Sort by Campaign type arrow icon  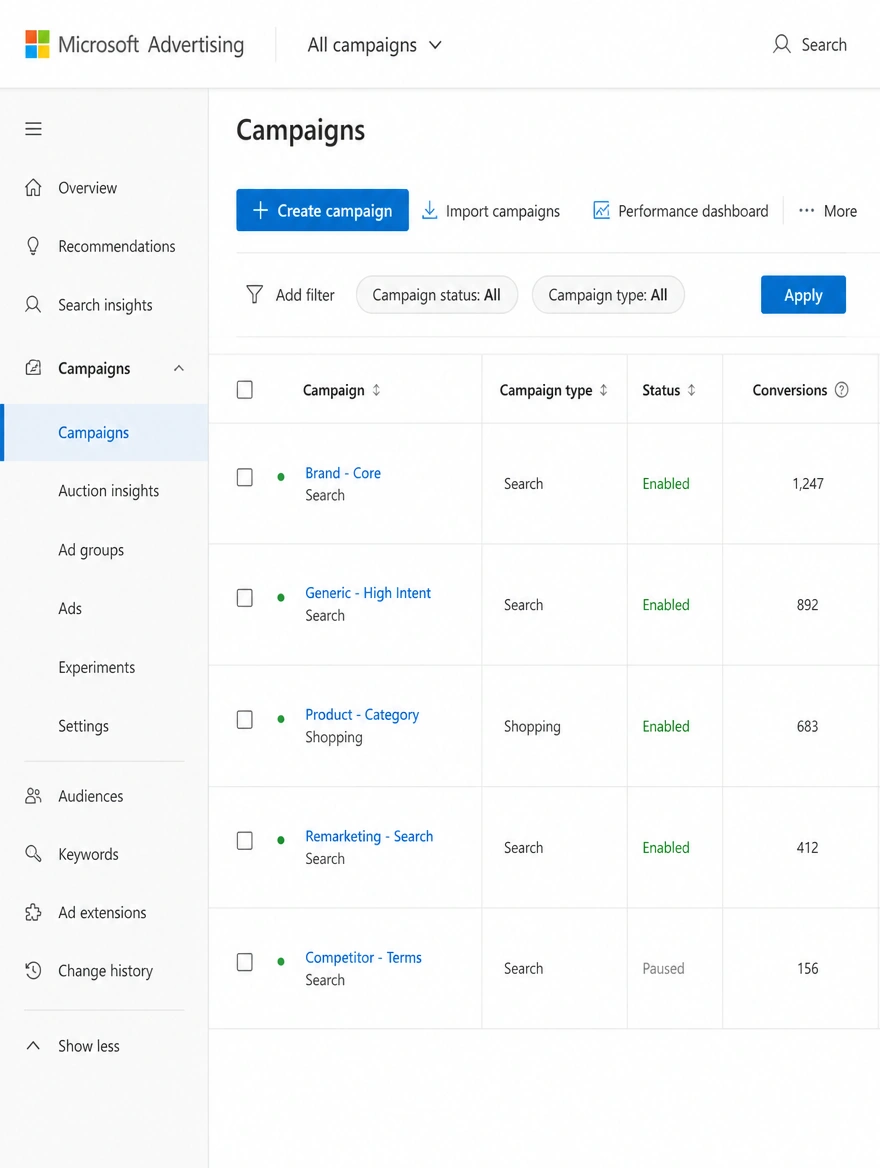pos(604,390)
